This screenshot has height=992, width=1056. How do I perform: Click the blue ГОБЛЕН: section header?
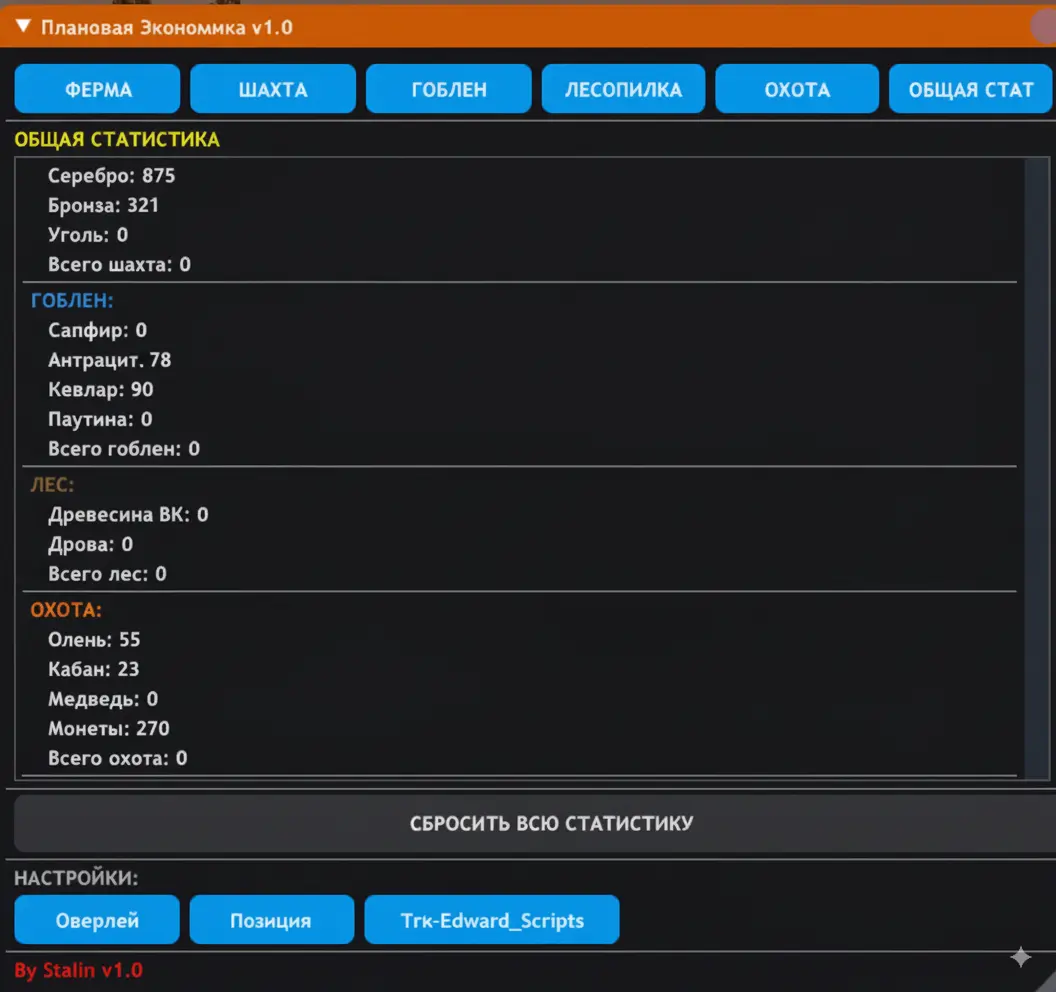(72, 300)
